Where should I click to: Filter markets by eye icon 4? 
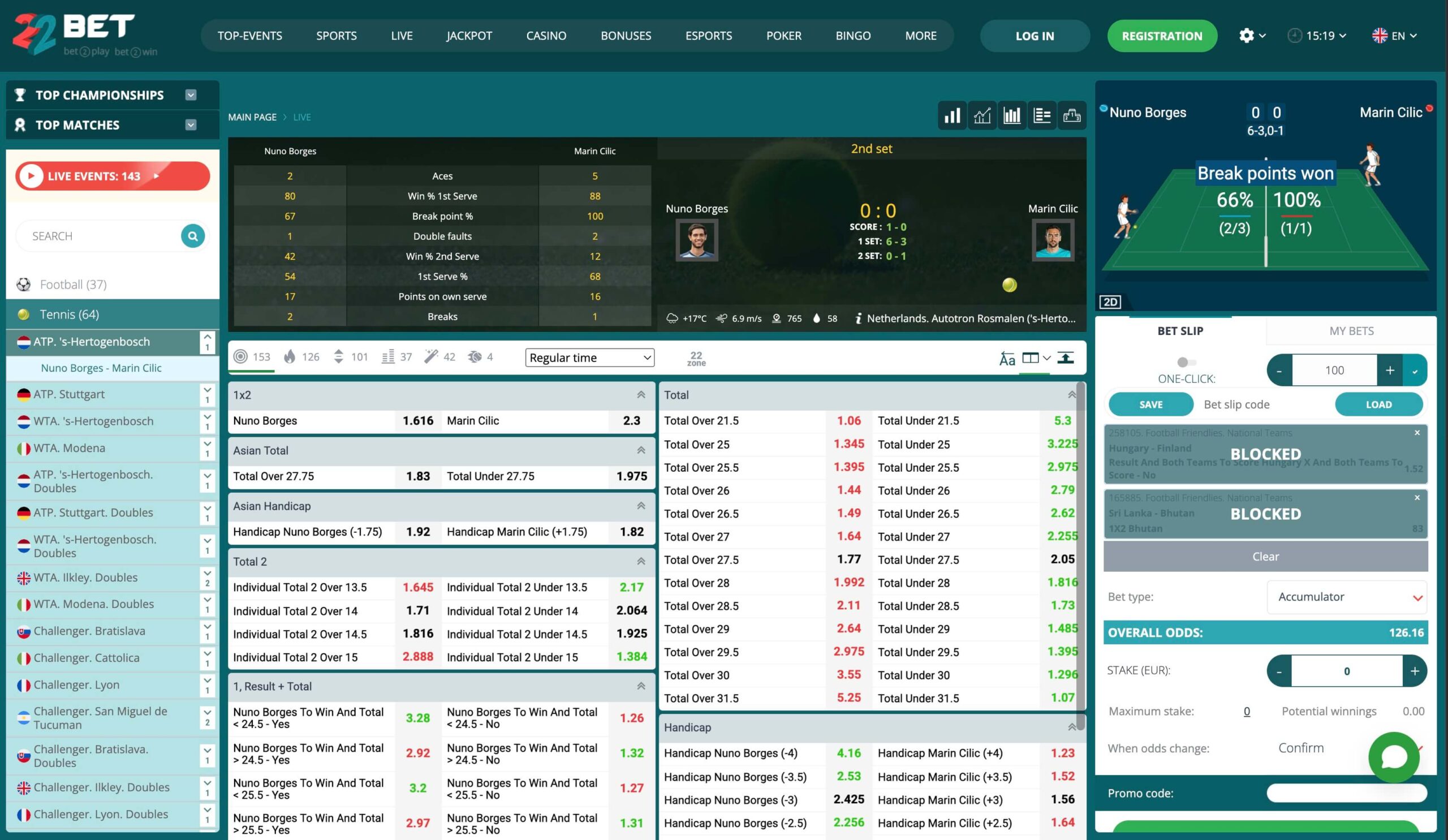[475, 357]
